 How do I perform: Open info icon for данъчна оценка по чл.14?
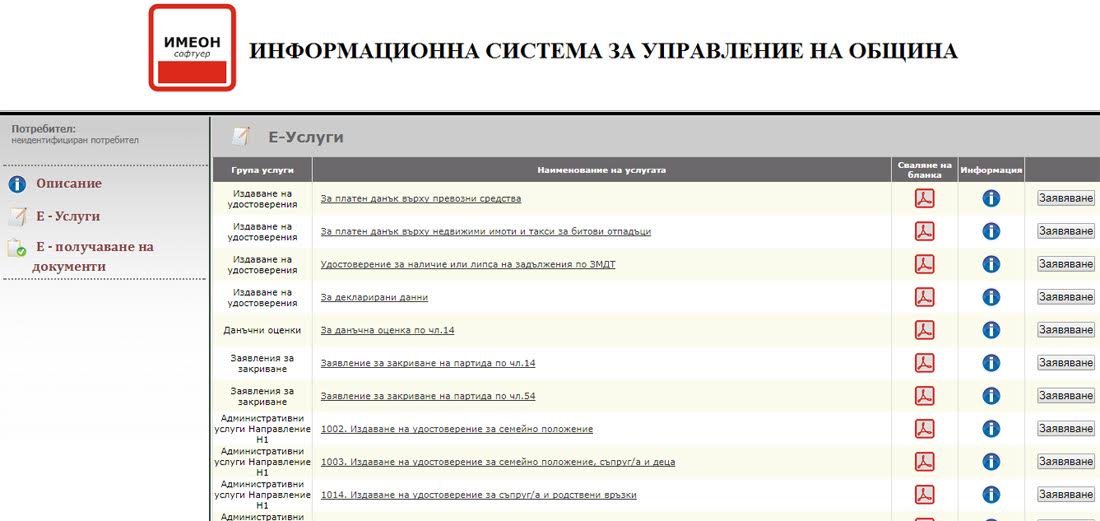[991, 330]
